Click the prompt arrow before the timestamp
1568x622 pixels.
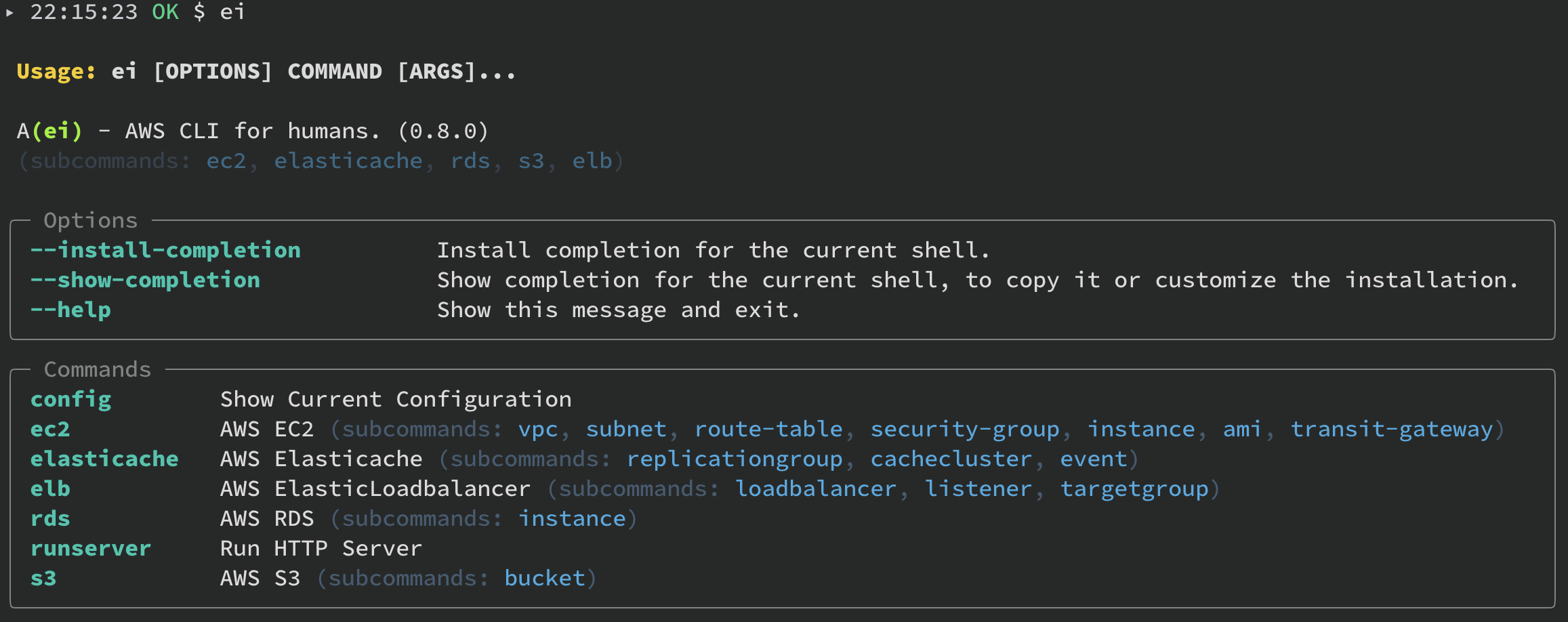9,12
